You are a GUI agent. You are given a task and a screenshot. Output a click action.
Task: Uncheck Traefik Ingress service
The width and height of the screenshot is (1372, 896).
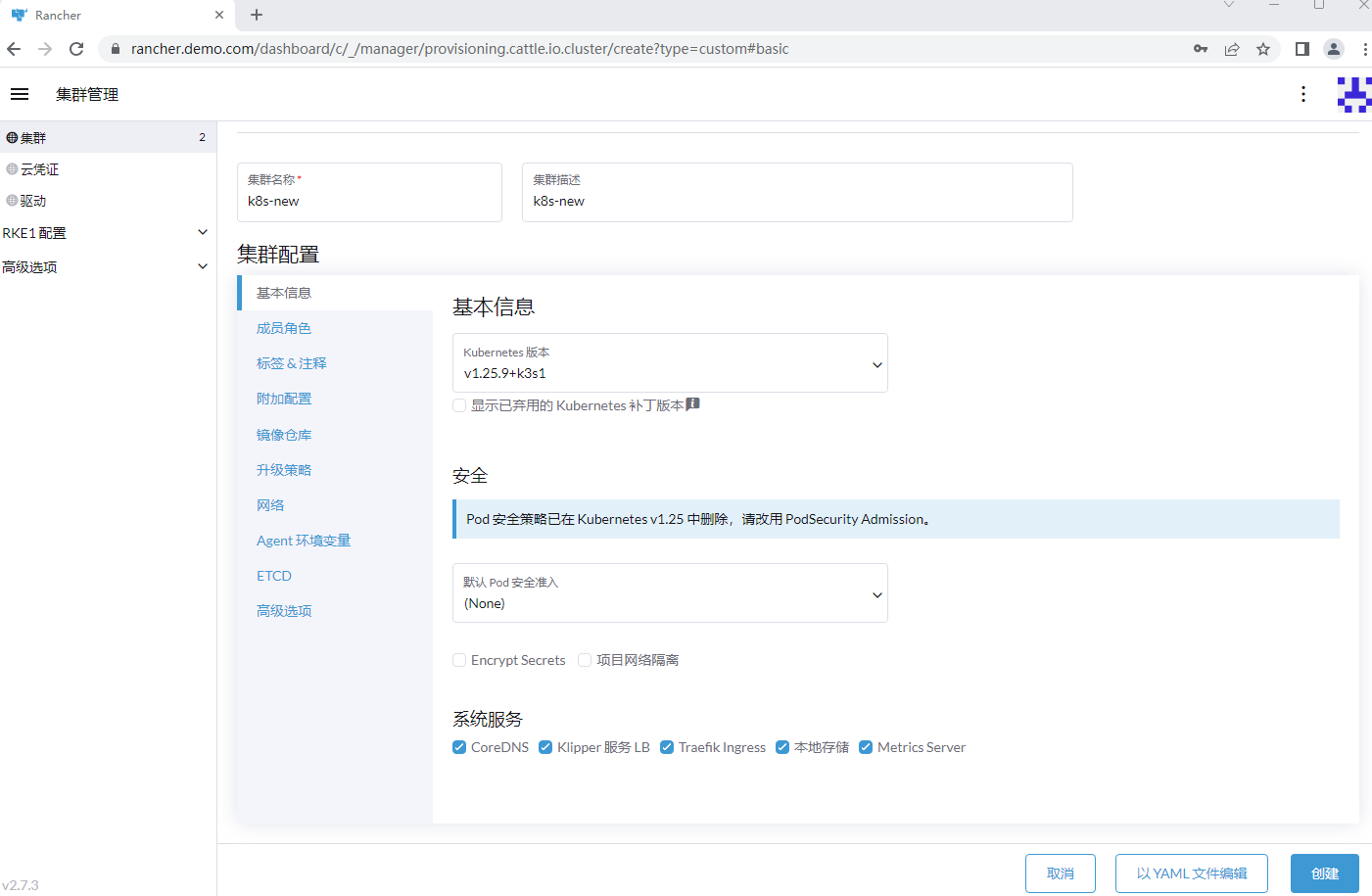tap(667, 747)
